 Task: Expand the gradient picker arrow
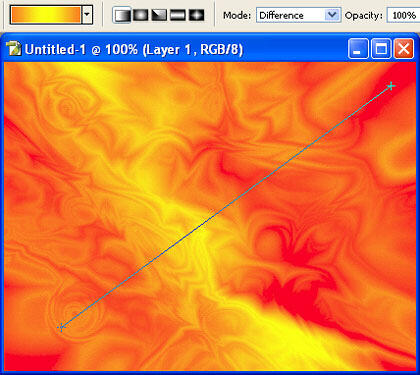tap(87, 15)
